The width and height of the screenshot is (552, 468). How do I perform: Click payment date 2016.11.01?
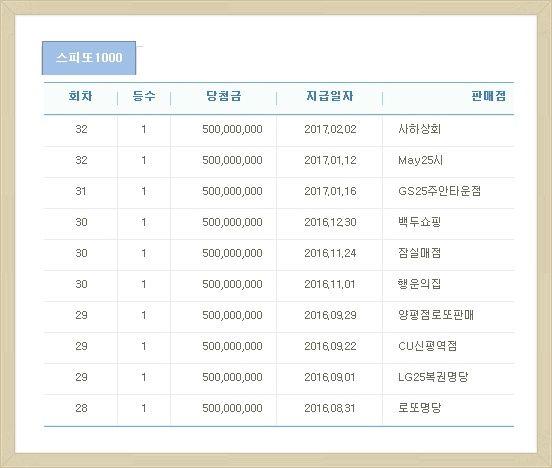[330, 284]
